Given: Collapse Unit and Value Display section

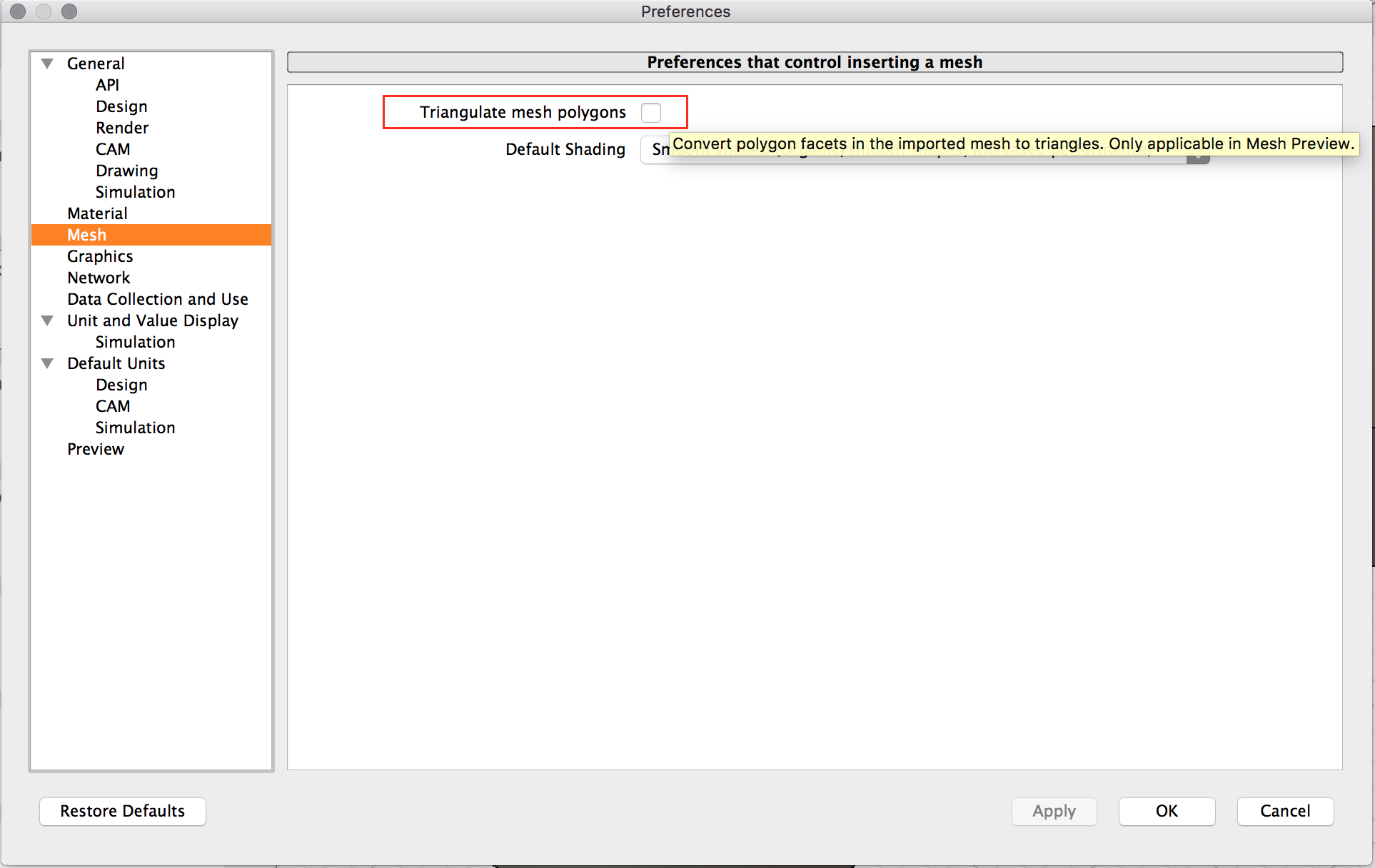Looking at the screenshot, I should (x=48, y=321).
